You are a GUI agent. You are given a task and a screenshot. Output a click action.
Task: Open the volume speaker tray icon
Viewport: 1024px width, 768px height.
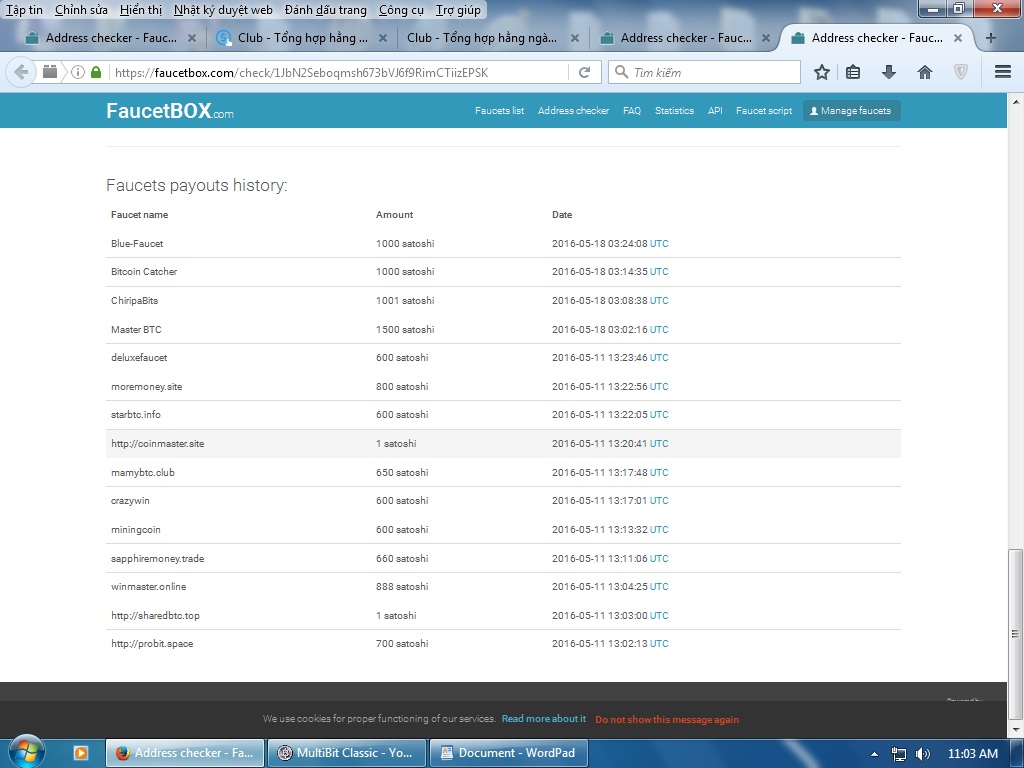[x=923, y=754]
